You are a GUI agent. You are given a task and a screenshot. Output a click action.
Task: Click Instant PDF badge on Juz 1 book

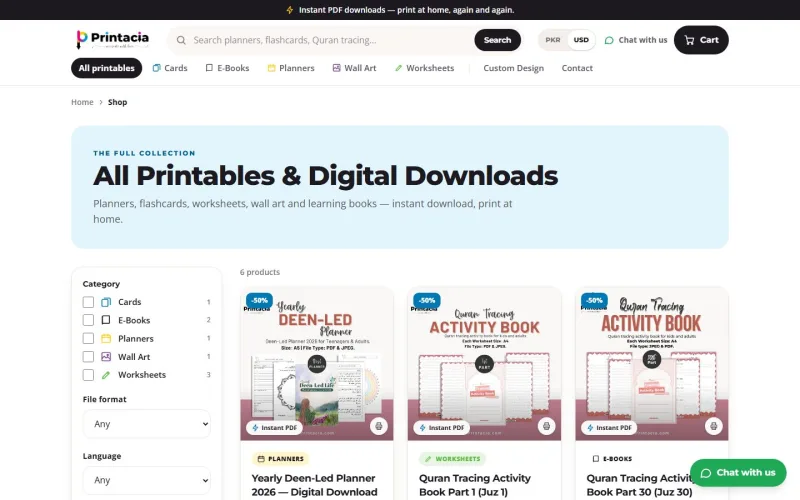tap(441, 428)
